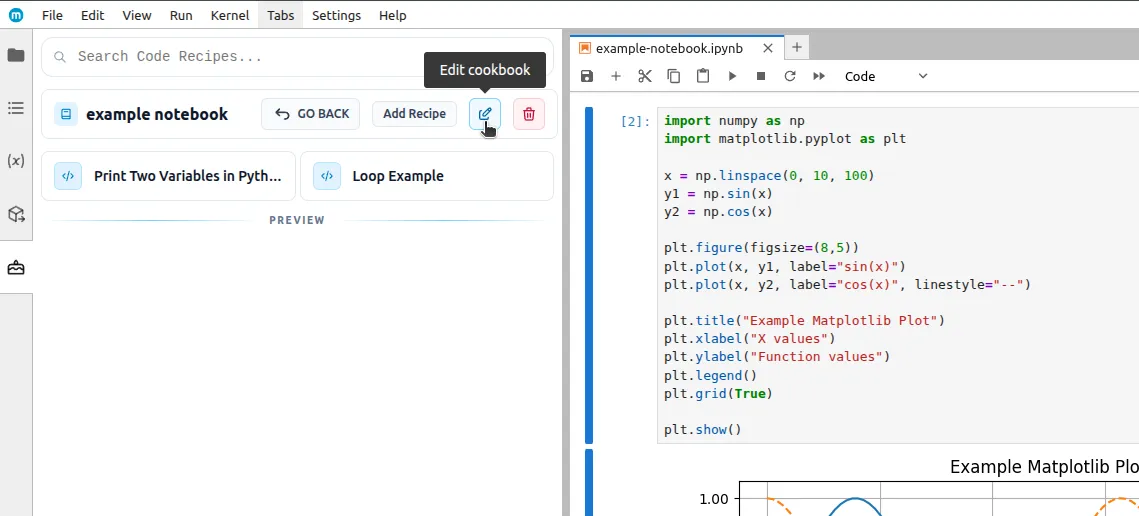This screenshot has width=1139, height=516.
Task: Restart and run all cells fast-forward icon
Action: click(x=819, y=76)
